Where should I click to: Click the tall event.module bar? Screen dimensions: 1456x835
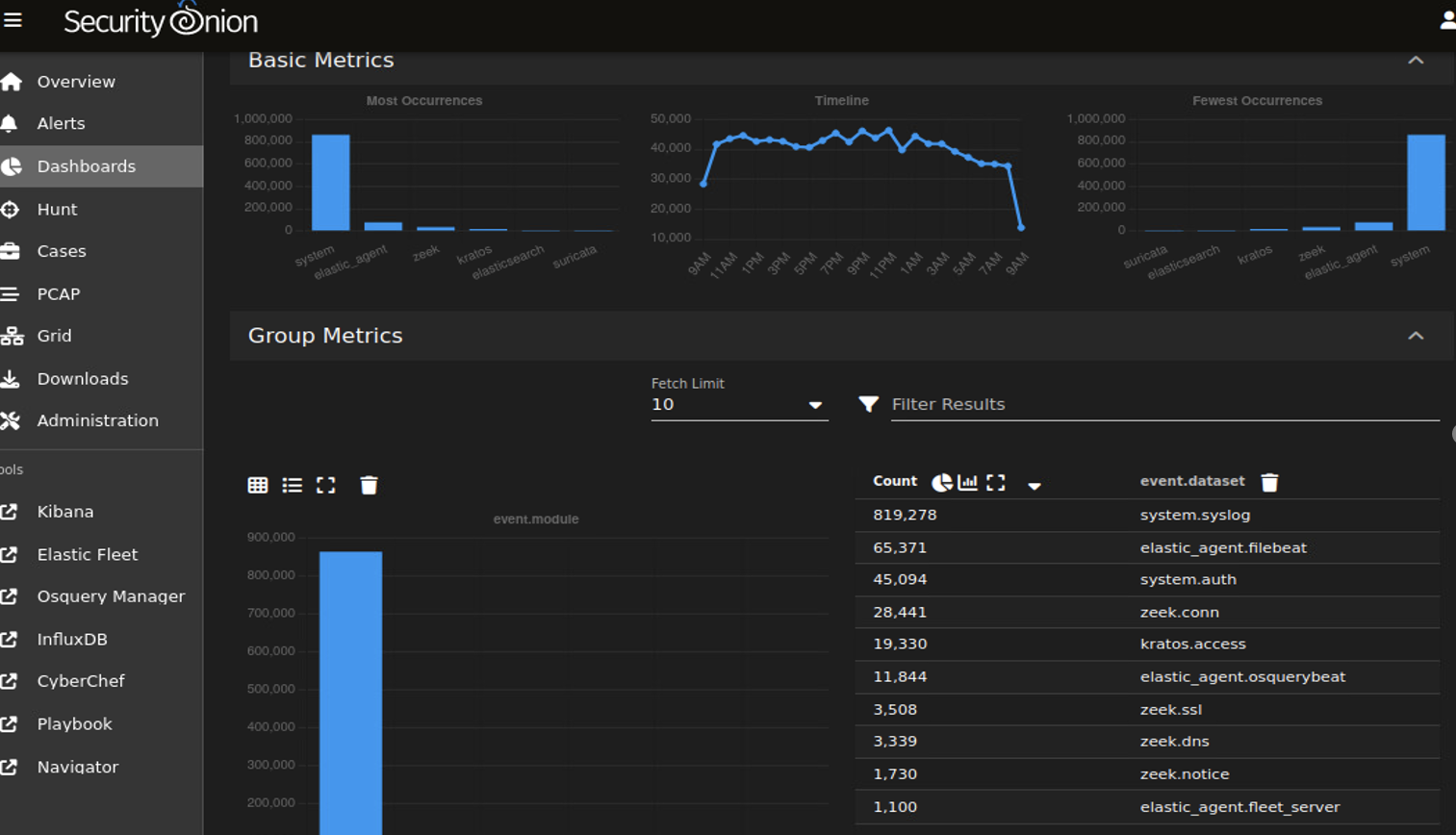[351, 693]
